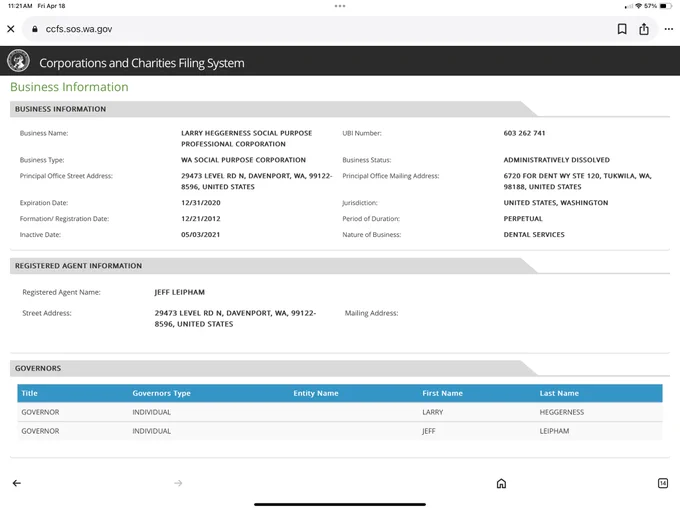Open the share sheet icon
Image resolution: width=680 pixels, height=510 pixels.
point(644,29)
